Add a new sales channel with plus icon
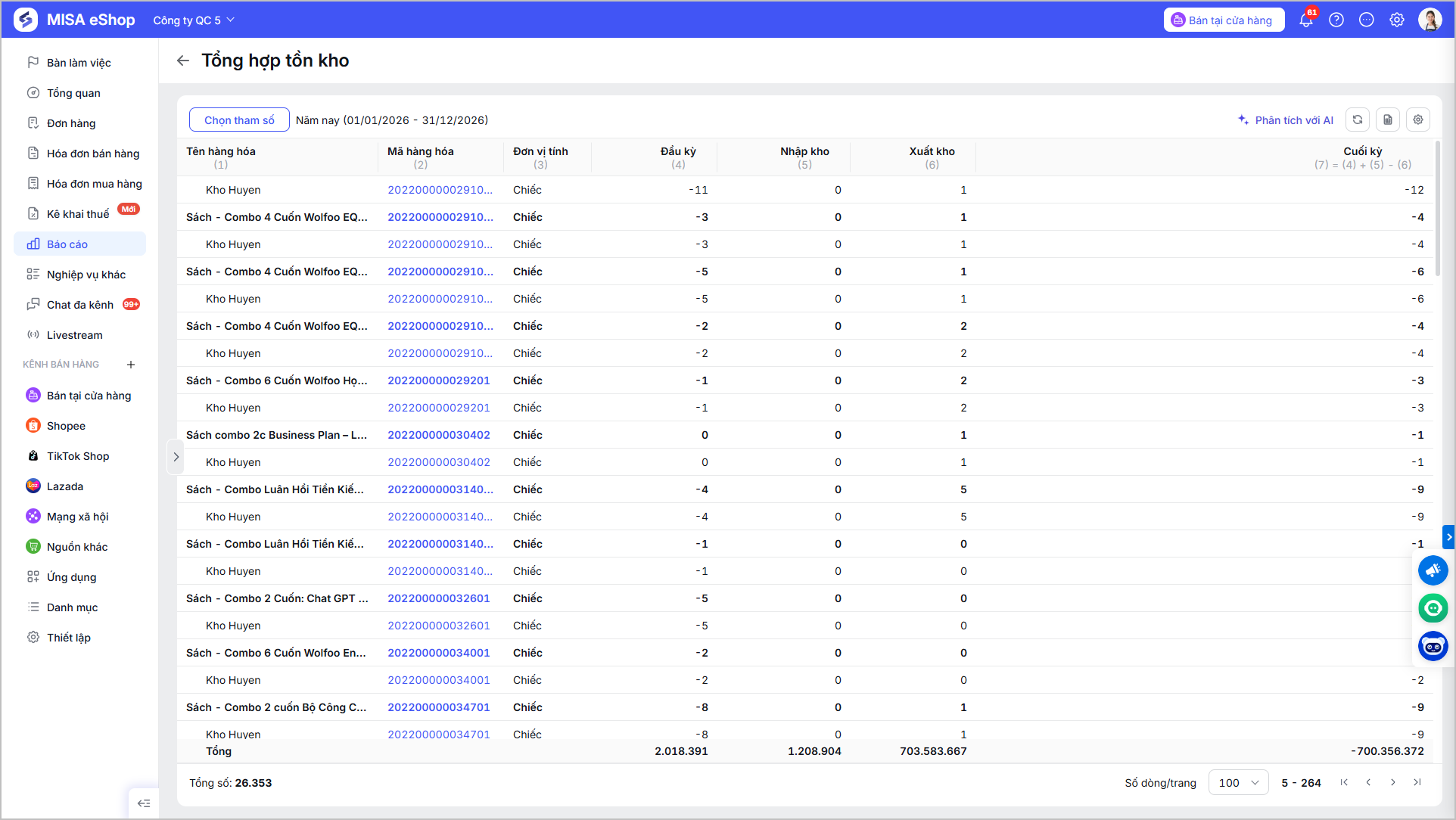Image resolution: width=1456 pixels, height=820 pixels. click(x=131, y=365)
